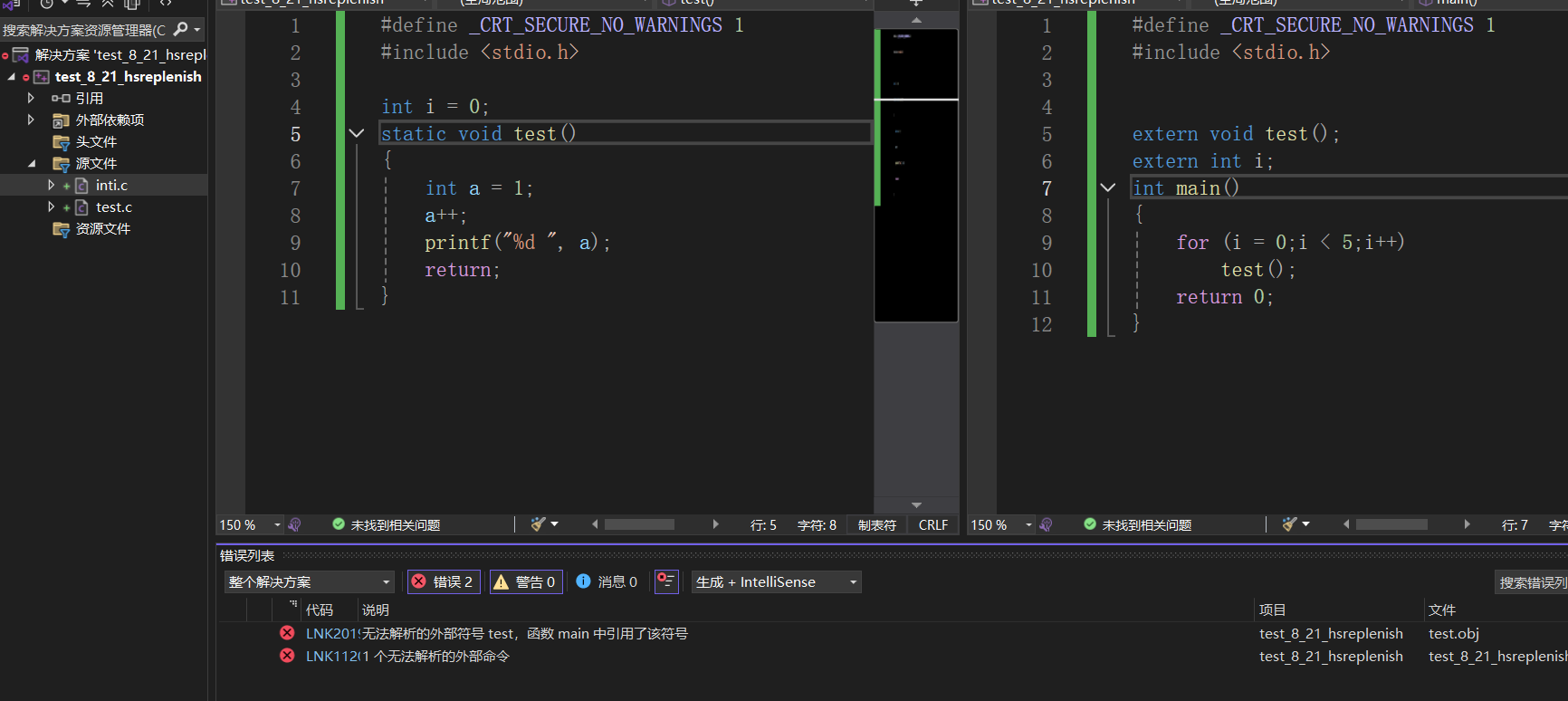Screen dimensions: 1568x701
Task: Click the red error icon on the LNK1120 row
Action: [x=287, y=656]
